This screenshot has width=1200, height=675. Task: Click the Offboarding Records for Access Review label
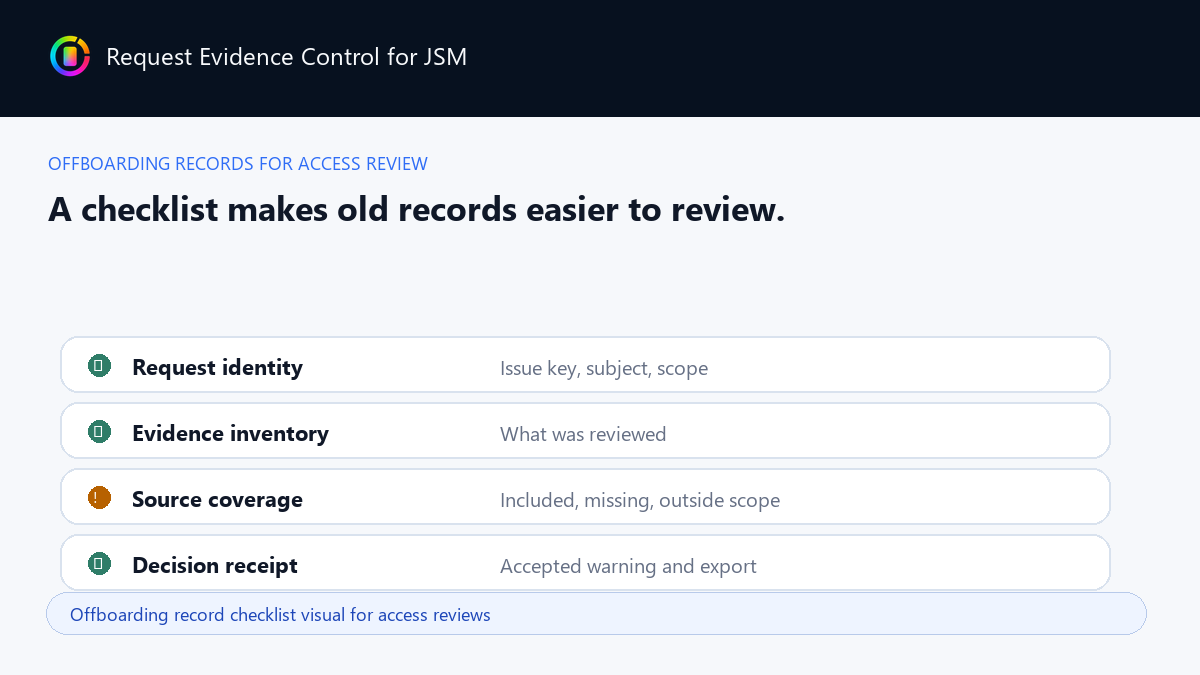238,164
